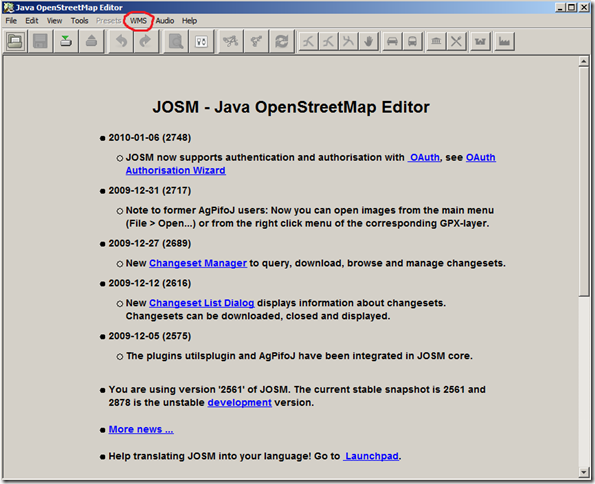The height and width of the screenshot is (484, 595).
Task: Open the Tools menu
Action: coord(79,21)
